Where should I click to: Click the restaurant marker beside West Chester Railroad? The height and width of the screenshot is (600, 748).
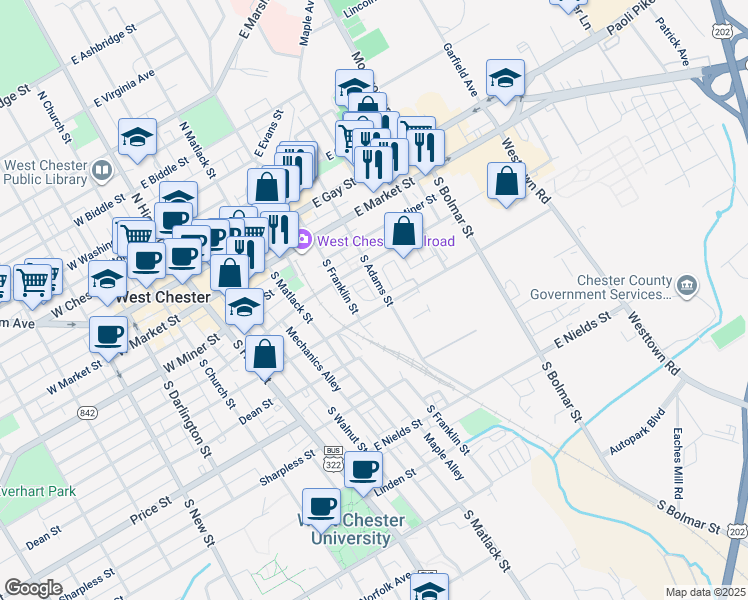coord(280,232)
